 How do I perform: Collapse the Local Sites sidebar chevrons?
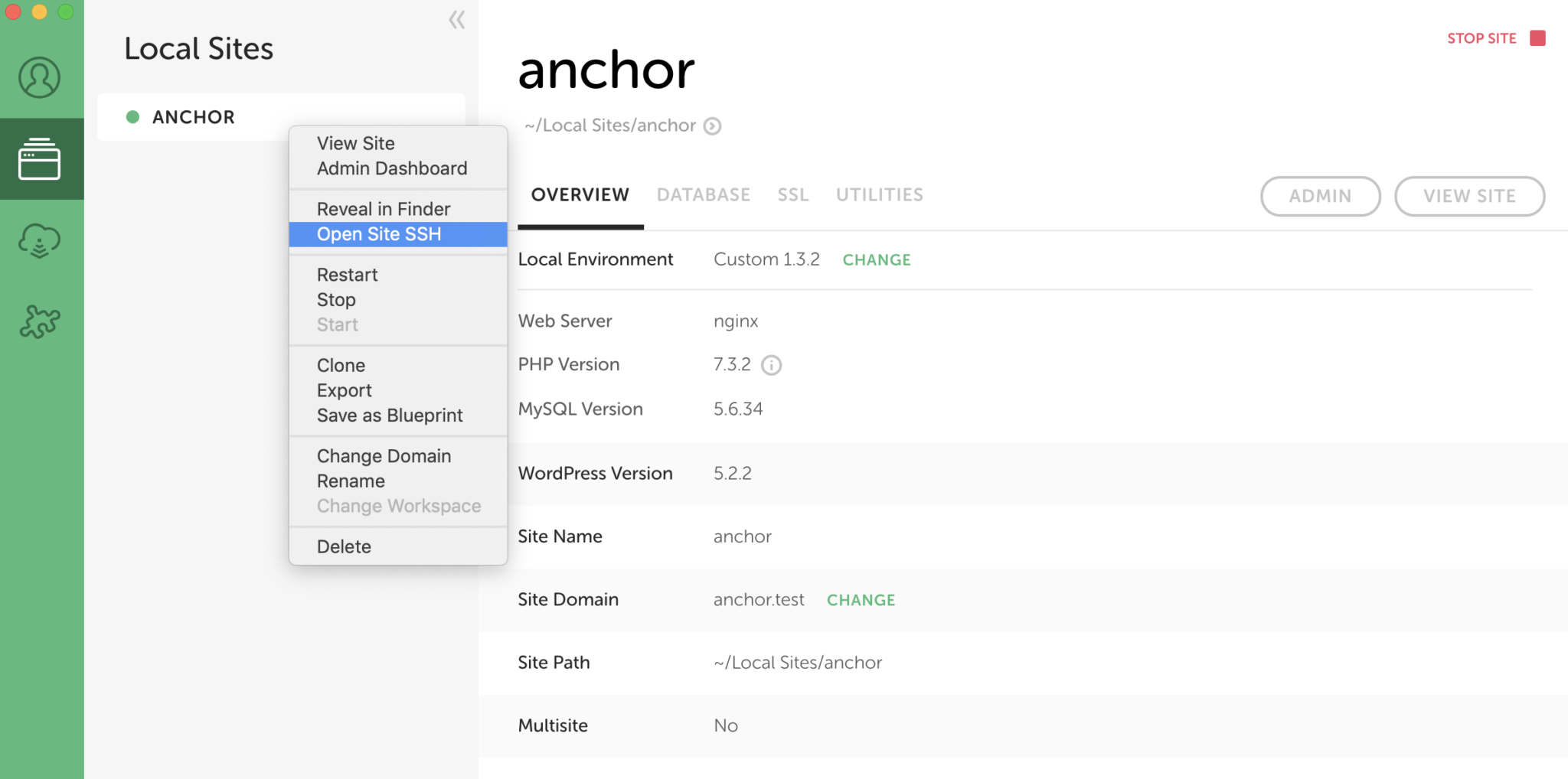(x=457, y=20)
